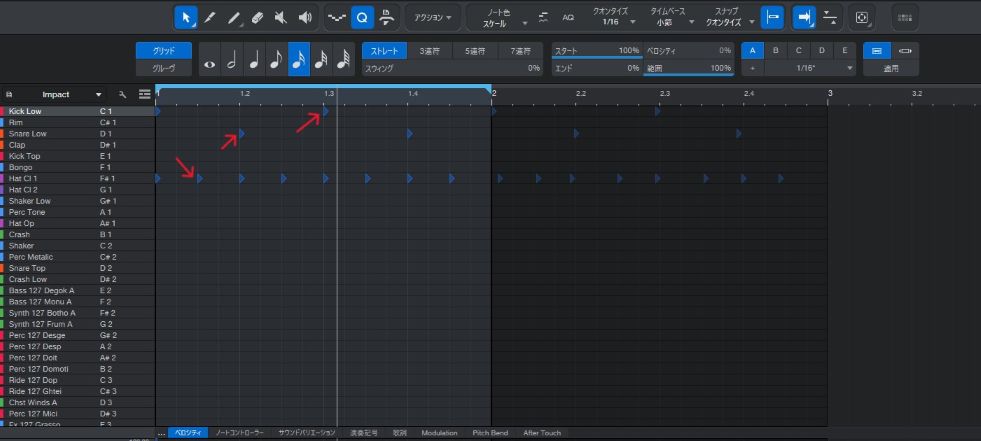Open the wrench settings for Impact

(x=123, y=94)
